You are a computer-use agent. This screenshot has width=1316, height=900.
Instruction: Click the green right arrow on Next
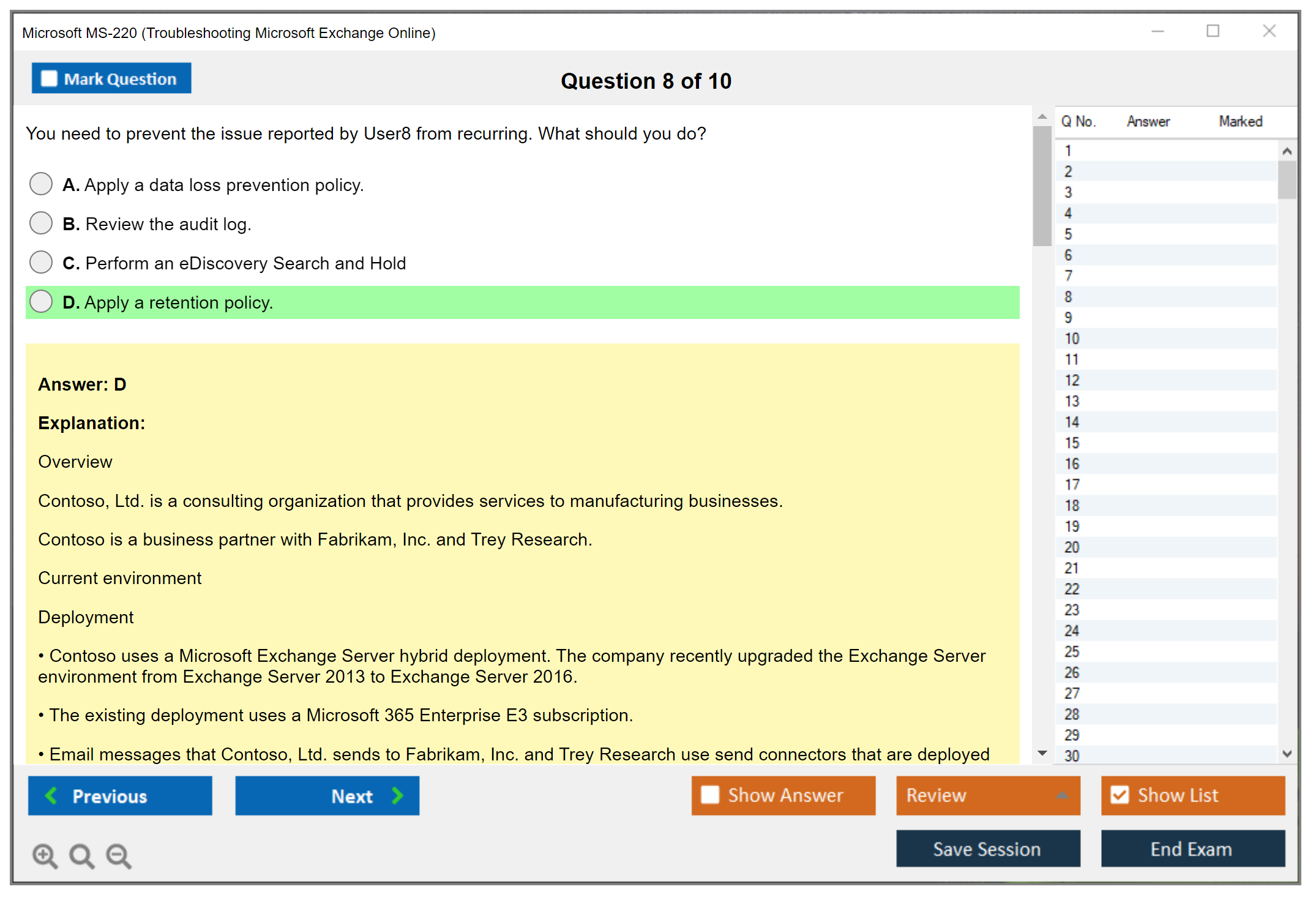(397, 795)
